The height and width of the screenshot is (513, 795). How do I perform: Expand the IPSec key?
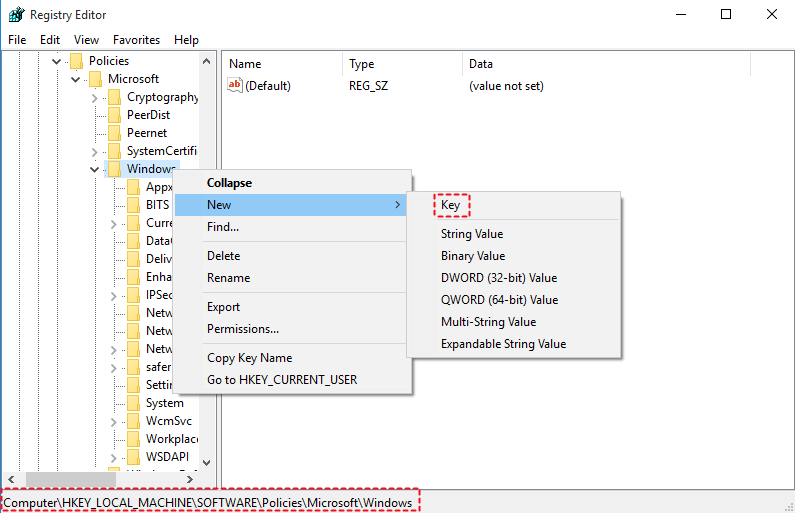(114, 296)
